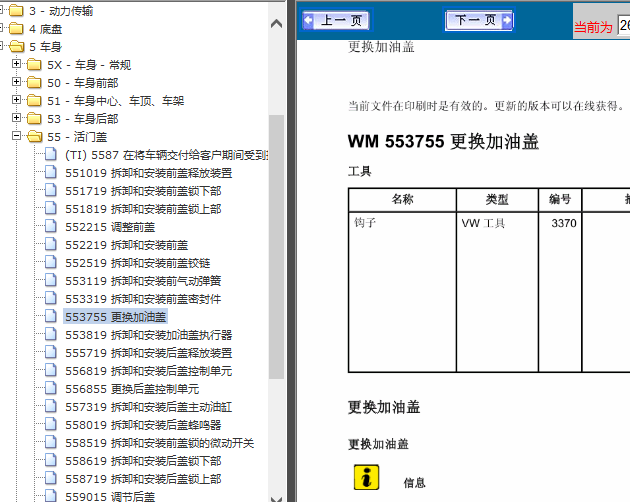Open 555719 拆卸和安装后盖释放装置
This screenshot has height=502, width=630.
point(149,353)
